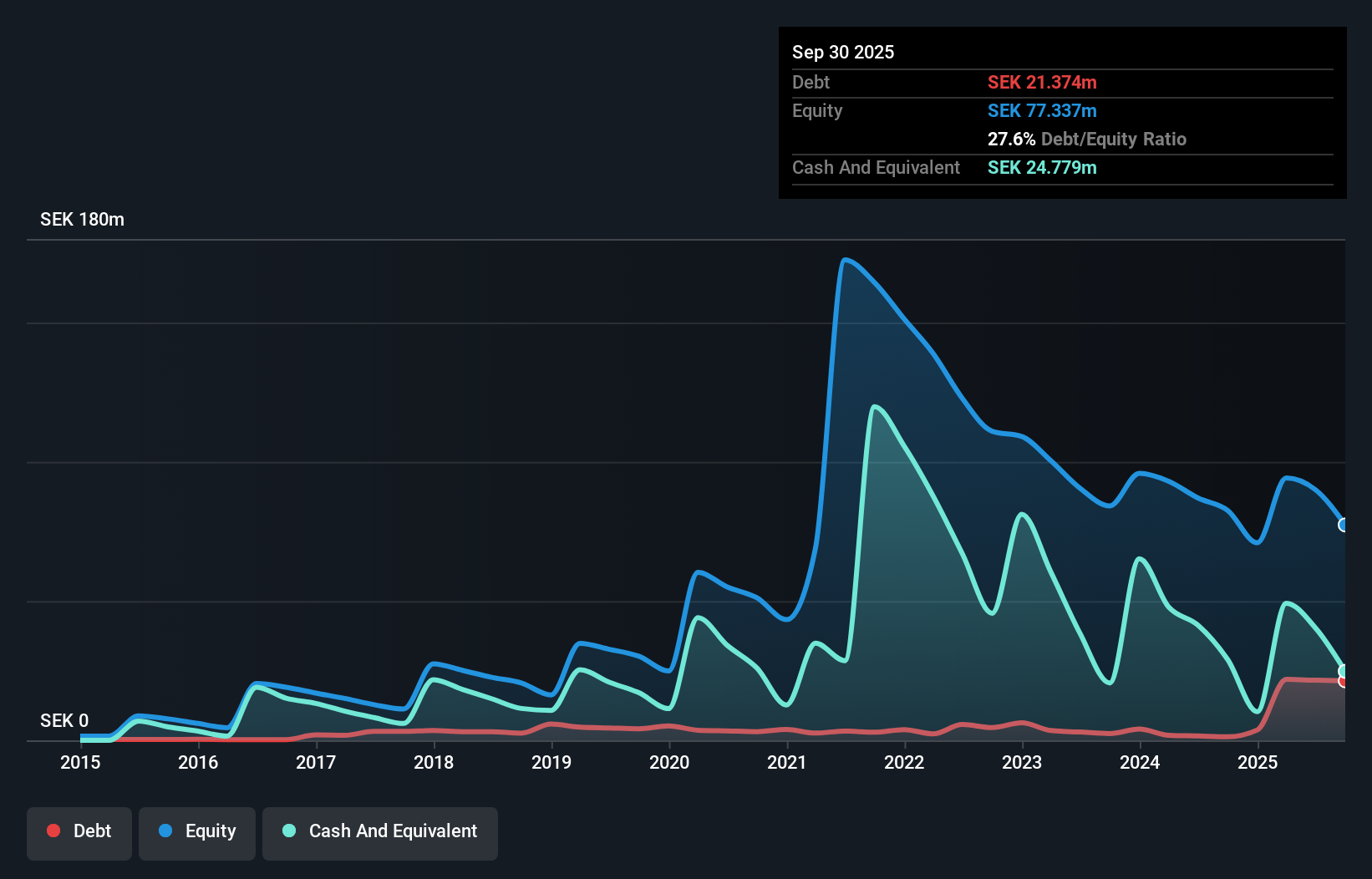Toggle the Debt series in the legend

(79, 831)
